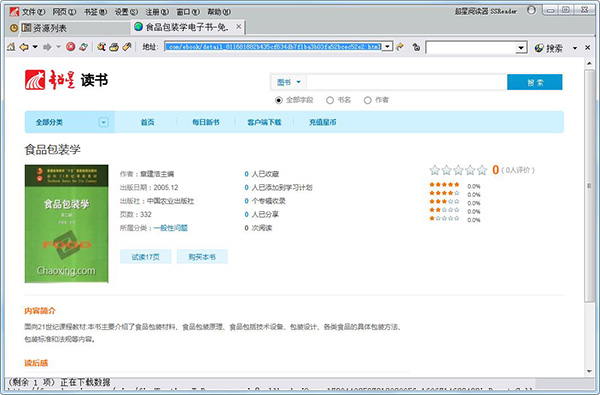Click the 搜索 icon in toolbar
The height and width of the screenshot is (395, 600).
point(549,48)
